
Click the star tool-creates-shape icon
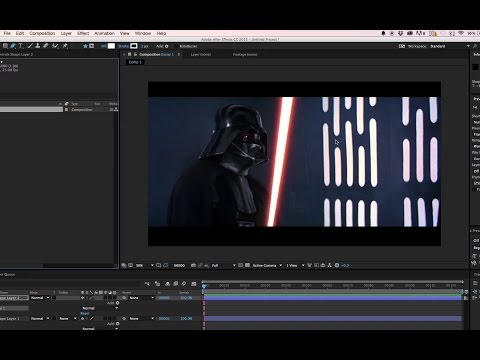85,46
